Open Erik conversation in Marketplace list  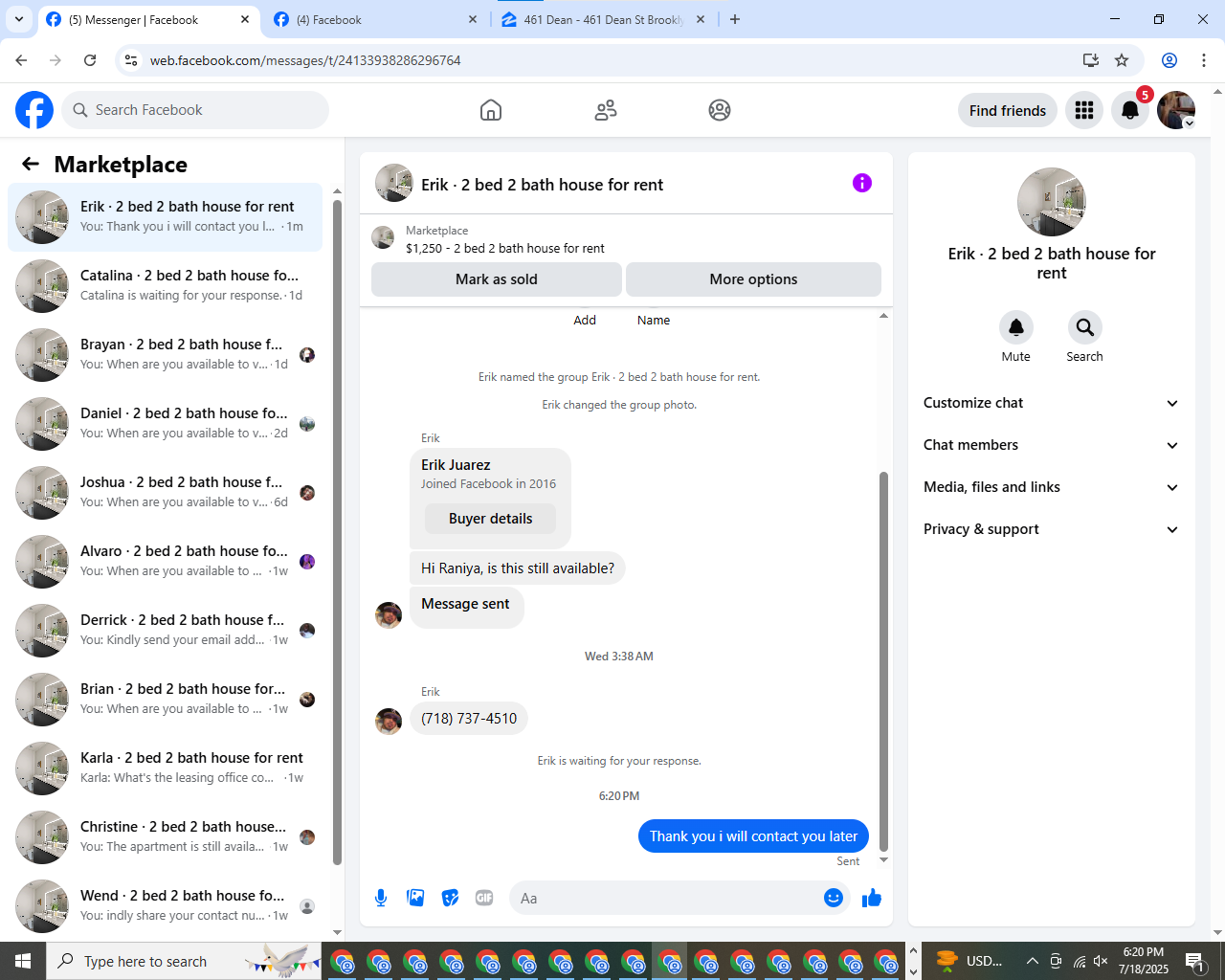click(165, 217)
